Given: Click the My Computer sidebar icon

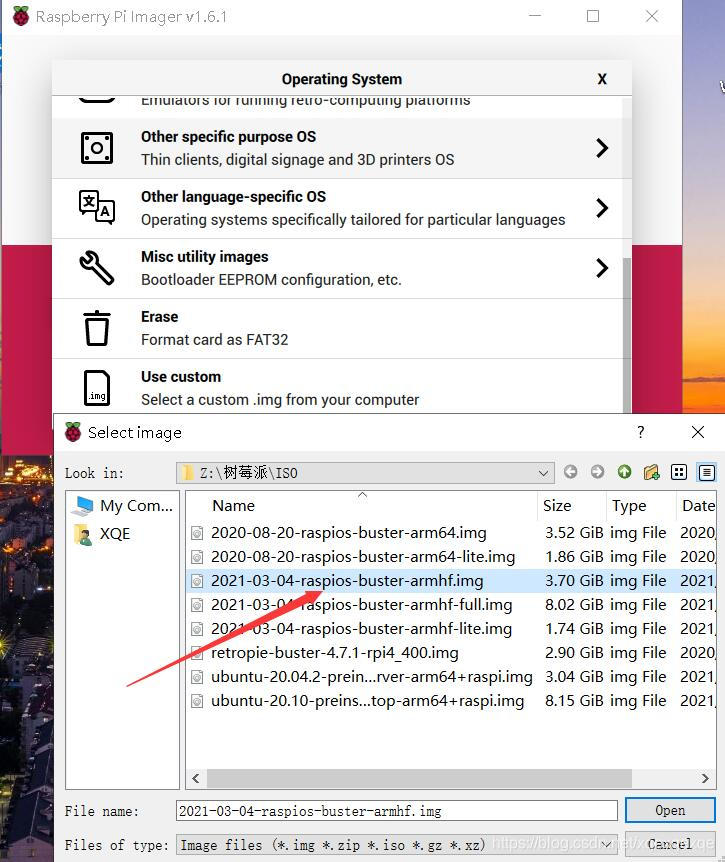Looking at the screenshot, I should 82,506.
